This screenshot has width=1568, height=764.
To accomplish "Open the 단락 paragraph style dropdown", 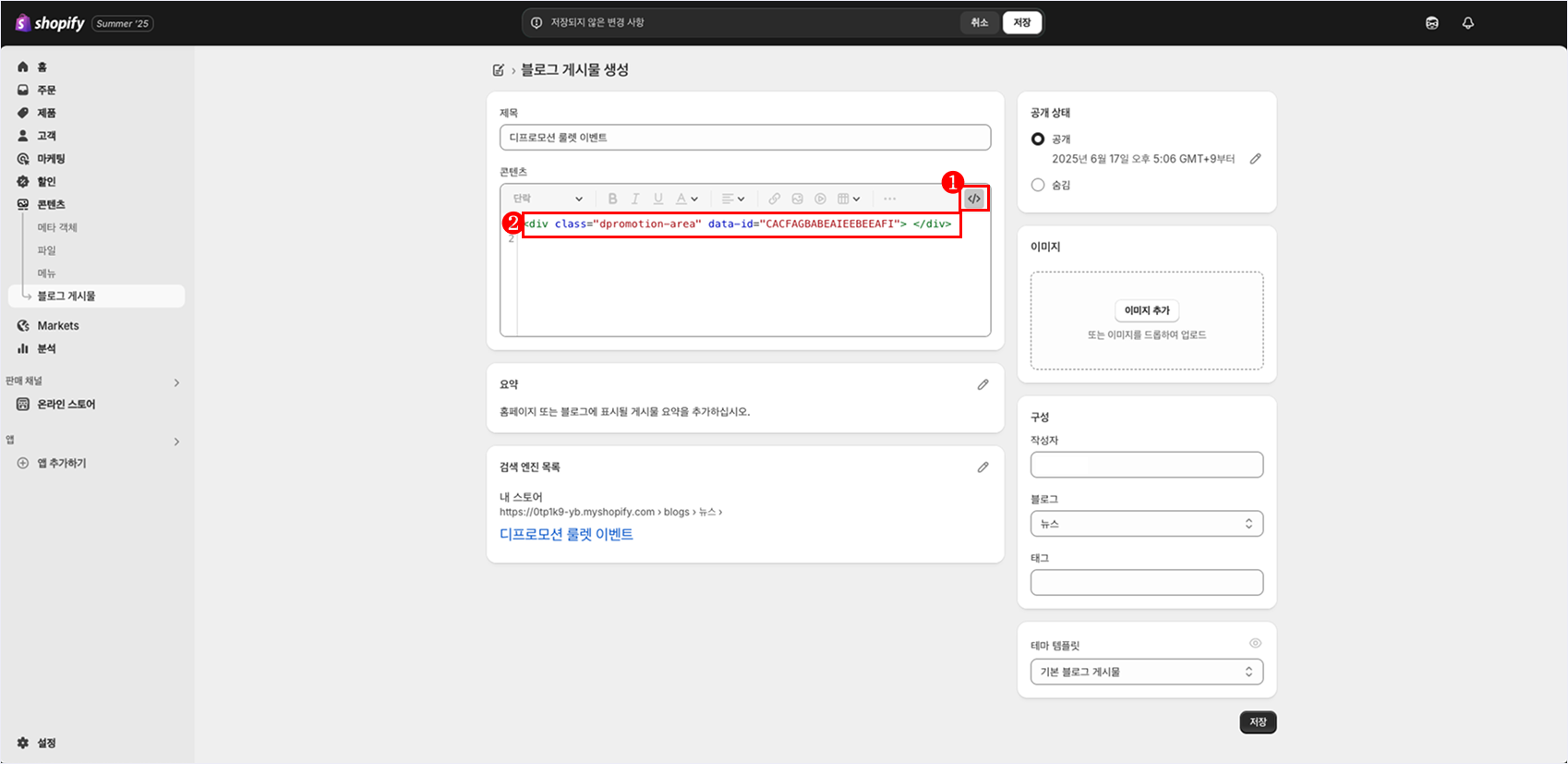I will (548, 199).
